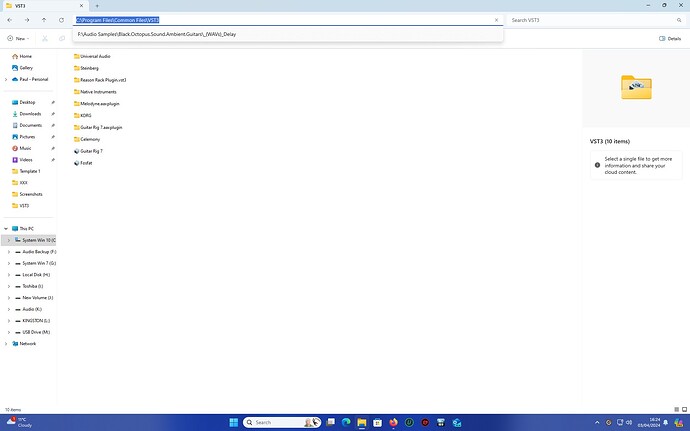Close the VST3 tab
The height and width of the screenshot is (431, 690).
(x=81, y=6)
